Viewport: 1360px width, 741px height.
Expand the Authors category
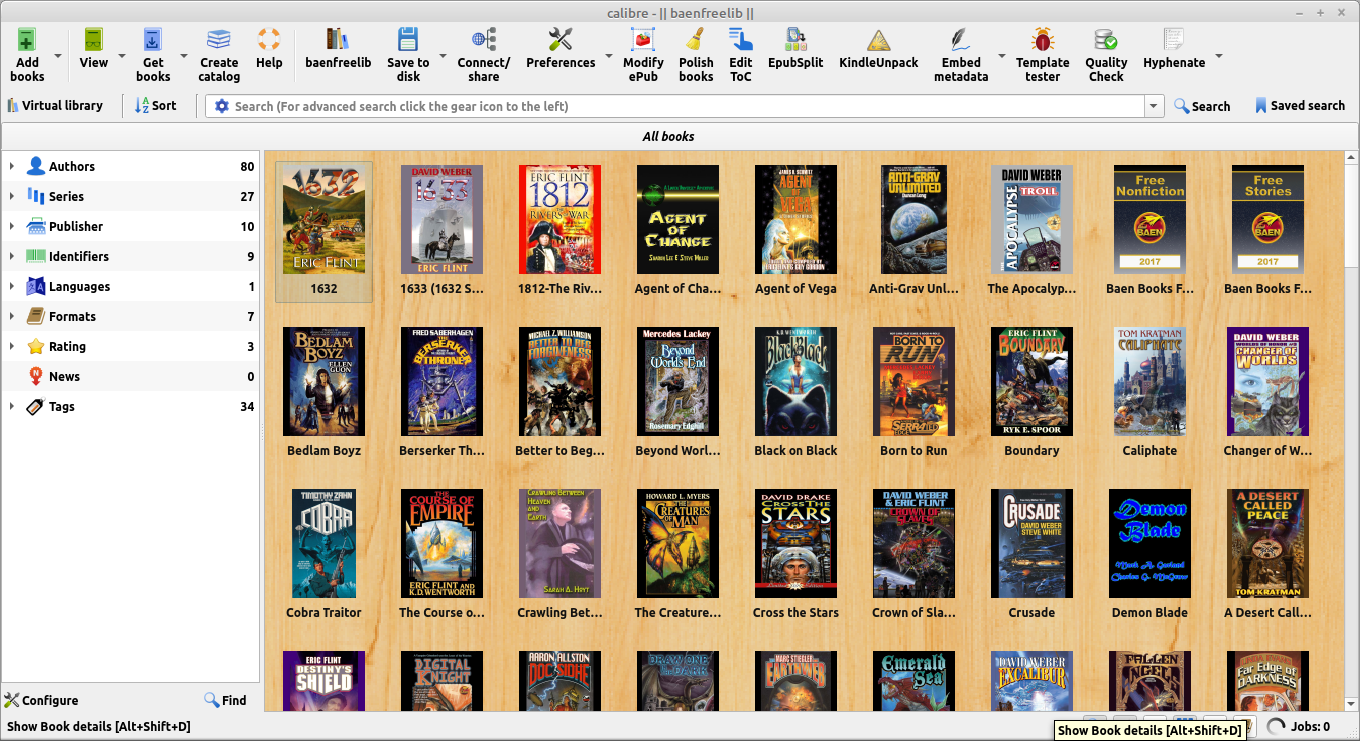point(12,166)
